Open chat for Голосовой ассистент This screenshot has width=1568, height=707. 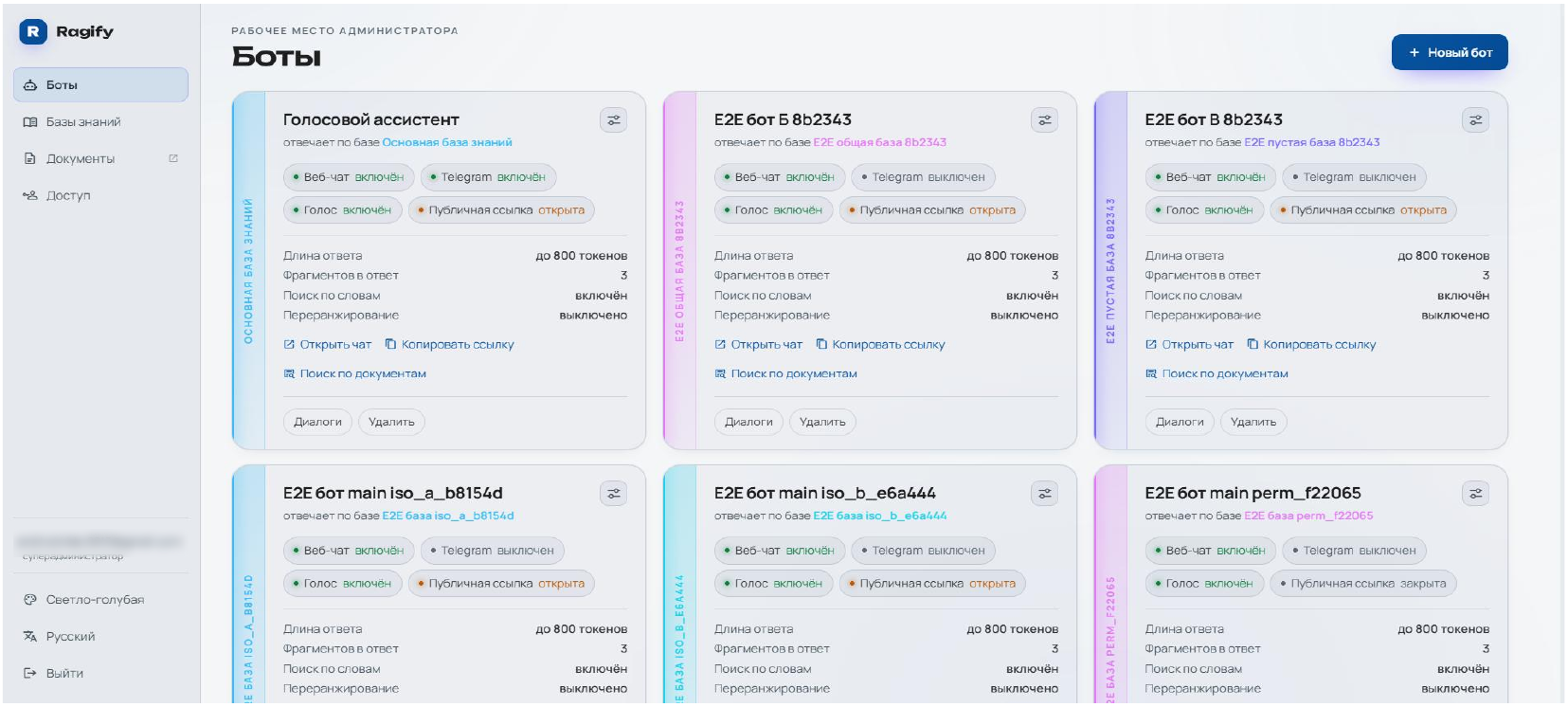click(328, 345)
